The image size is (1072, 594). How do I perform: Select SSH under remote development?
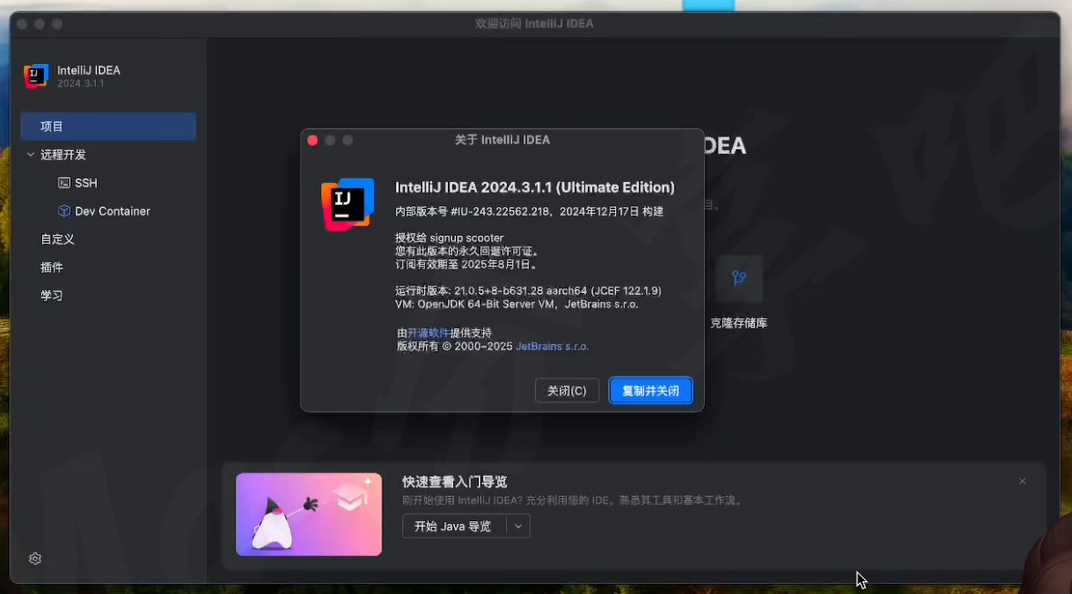click(86, 183)
